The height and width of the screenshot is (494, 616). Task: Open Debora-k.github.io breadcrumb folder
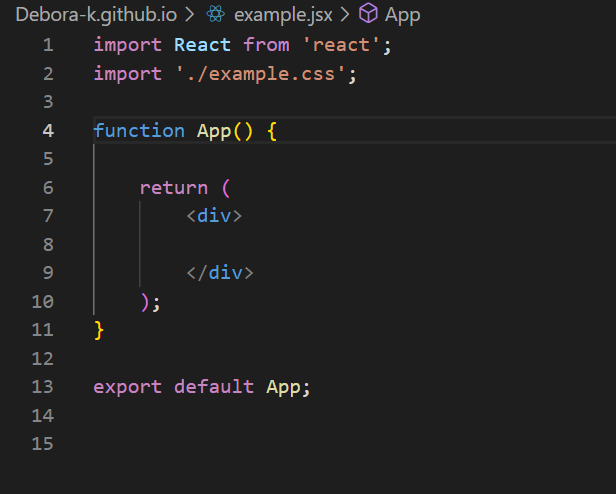tap(96, 15)
